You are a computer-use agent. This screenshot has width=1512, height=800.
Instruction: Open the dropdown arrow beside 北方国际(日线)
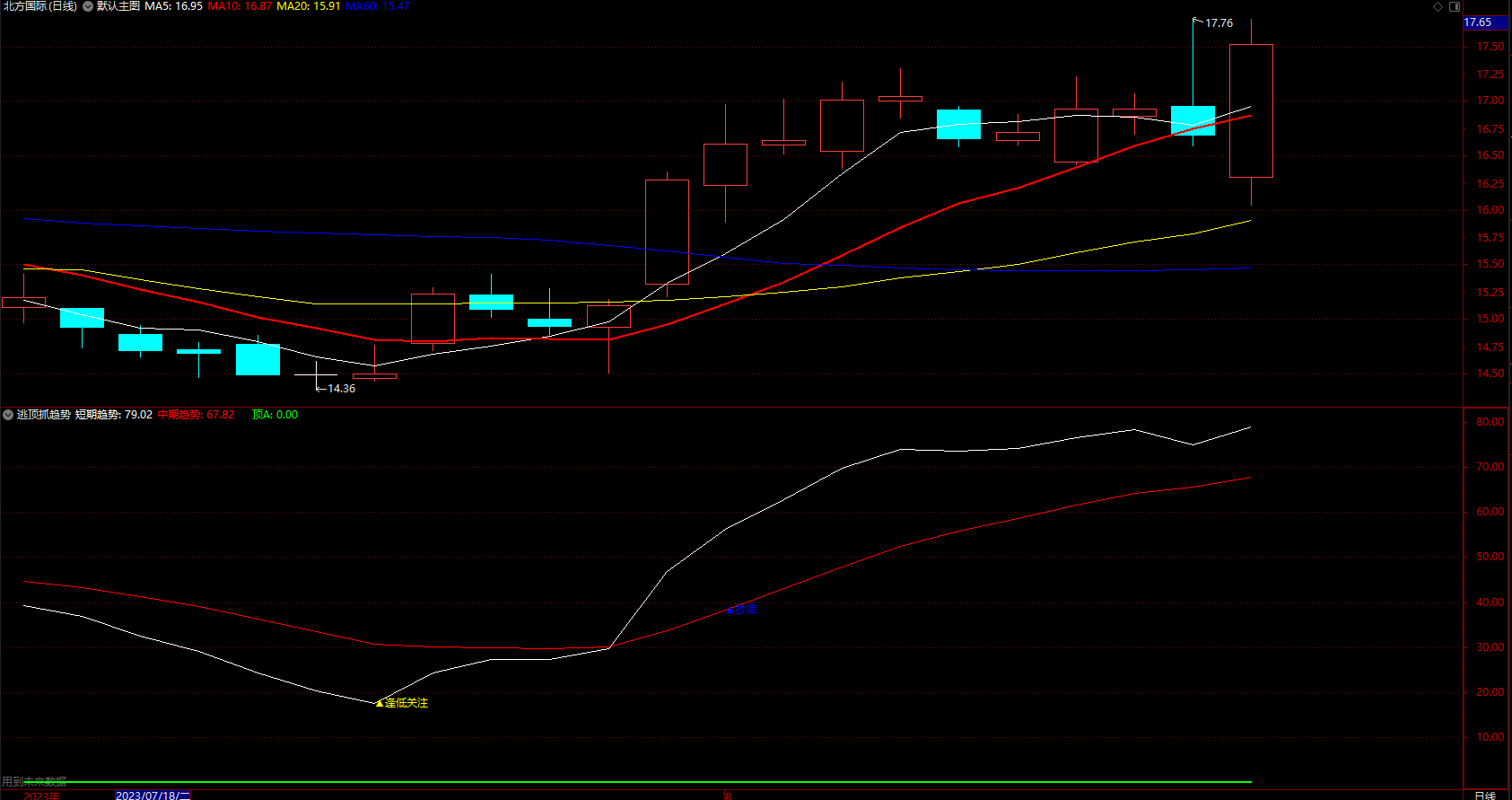[88, 6]
